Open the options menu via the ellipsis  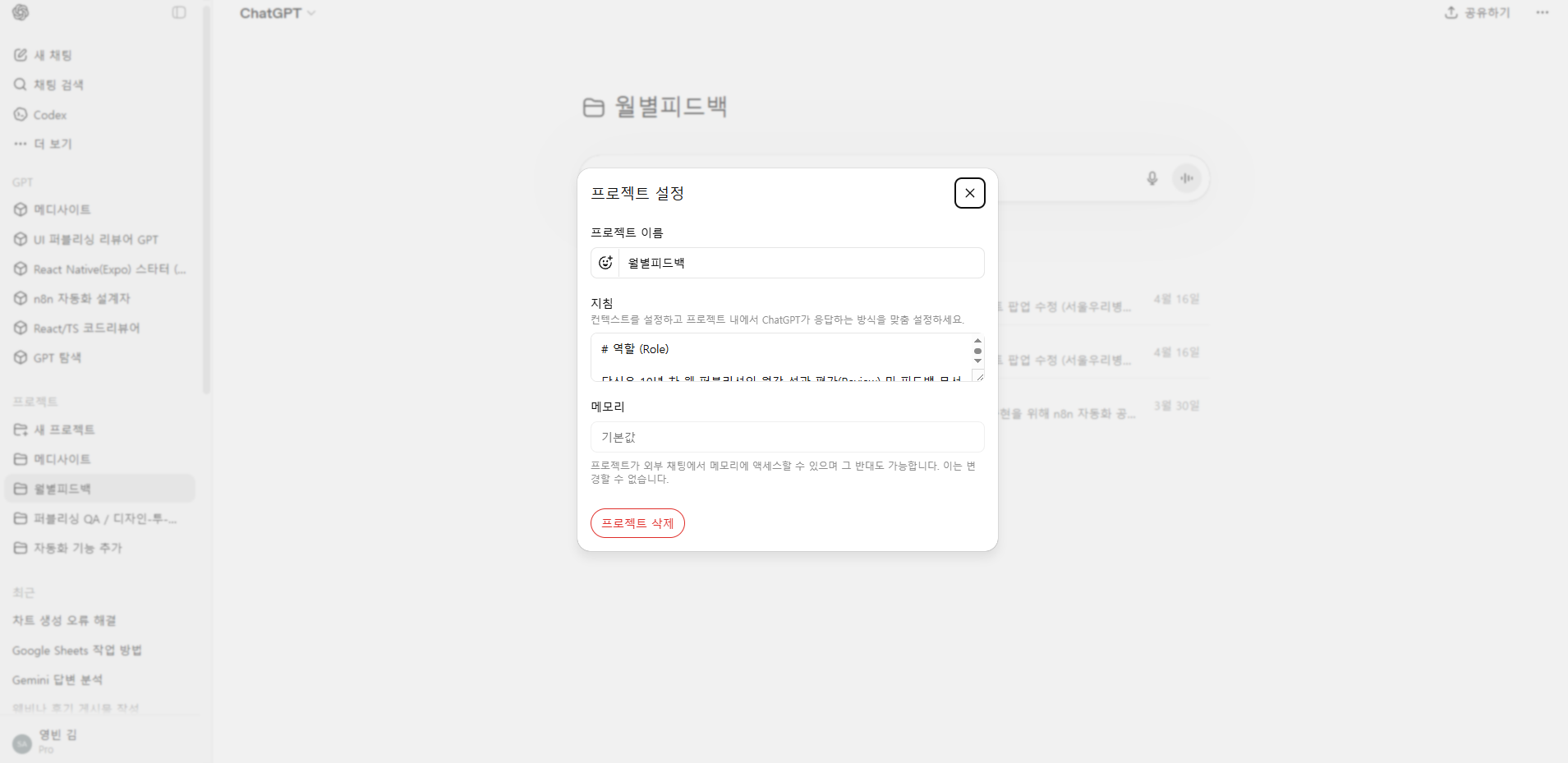[x=1541, y=12]
